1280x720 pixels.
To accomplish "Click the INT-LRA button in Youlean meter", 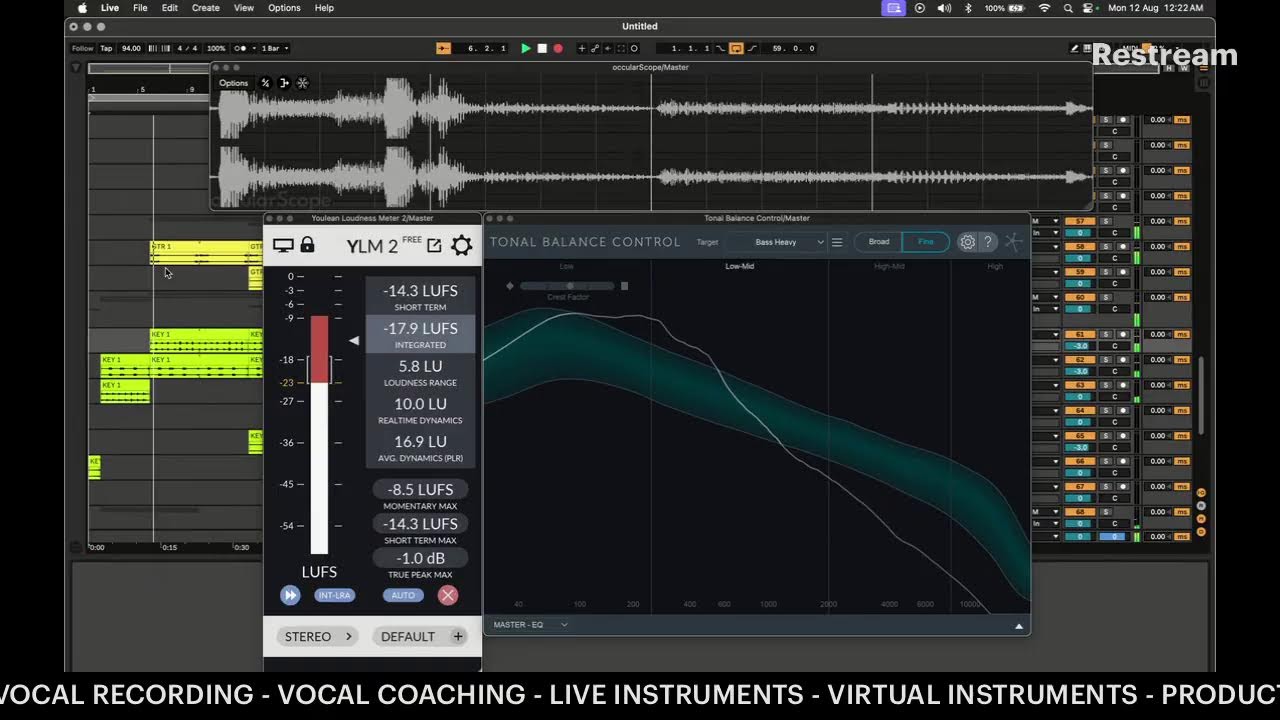I will [334, 595].
